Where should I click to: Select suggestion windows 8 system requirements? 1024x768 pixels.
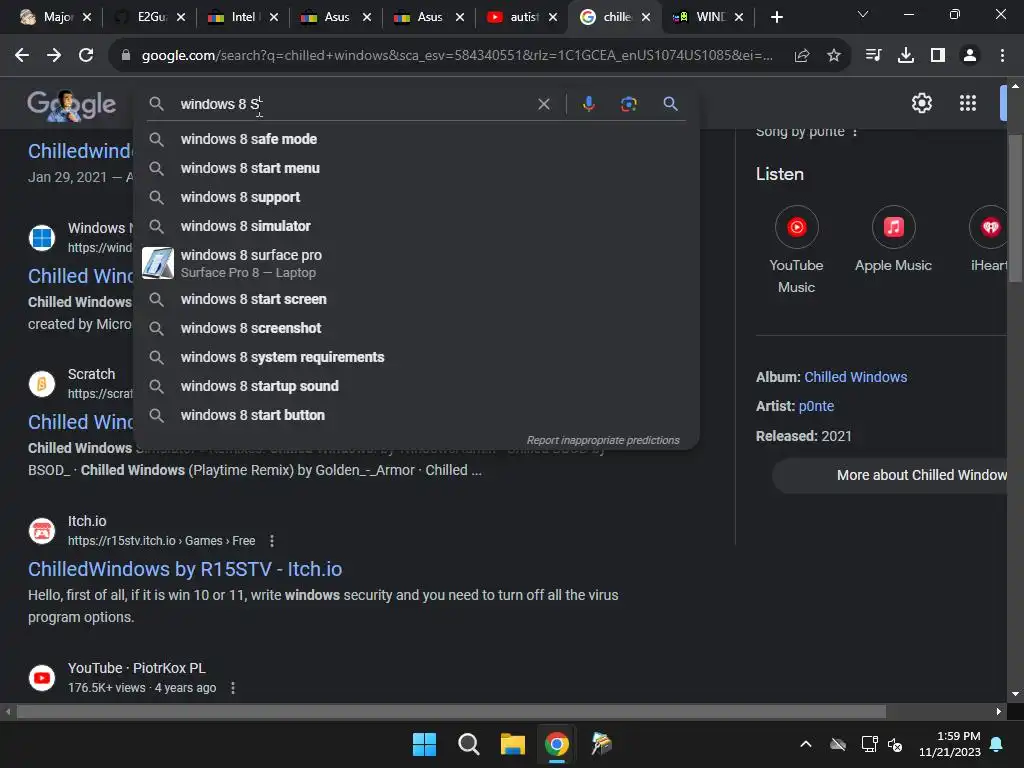[x=416, y=357]
